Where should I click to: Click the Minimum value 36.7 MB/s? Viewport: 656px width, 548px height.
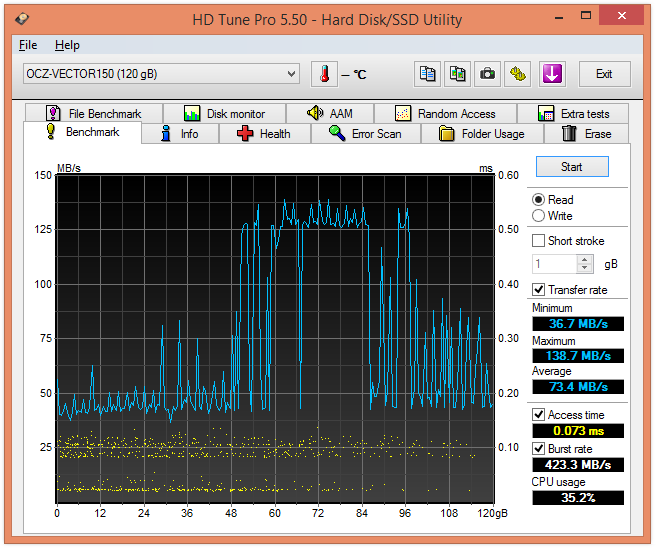(x=578, y=324)
